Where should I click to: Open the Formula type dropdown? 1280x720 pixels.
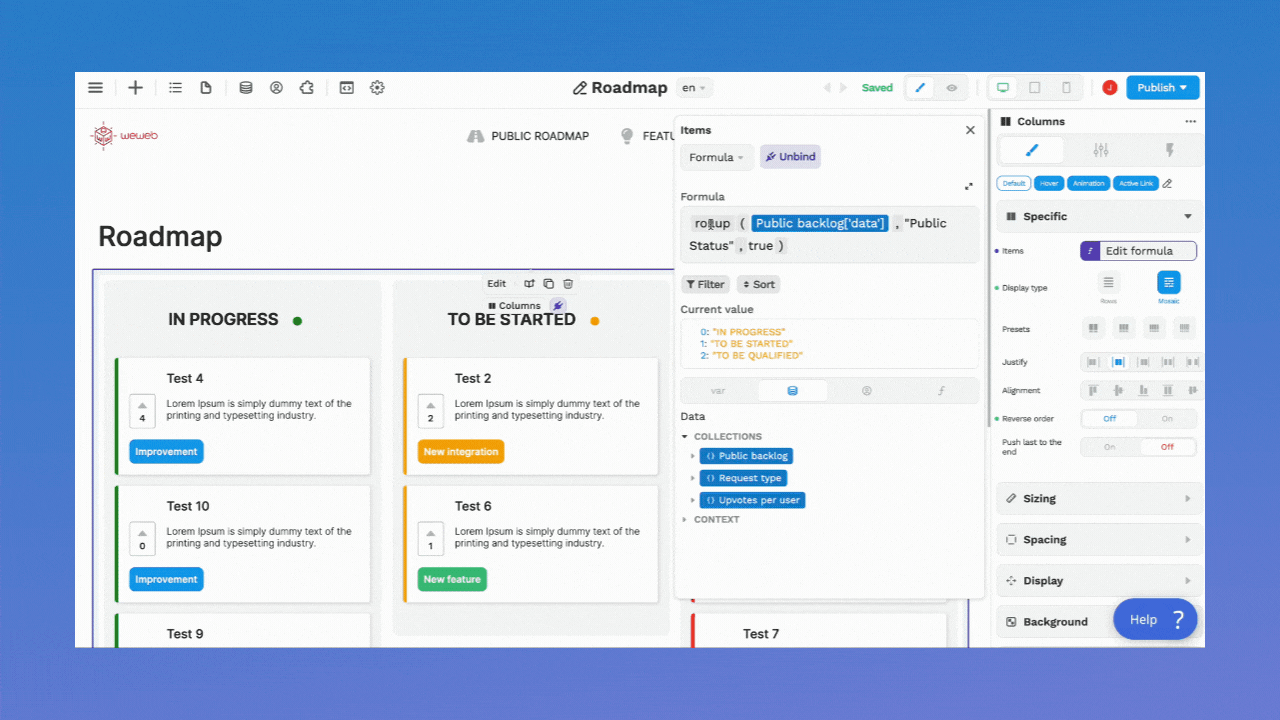click(x=716, y=157)
